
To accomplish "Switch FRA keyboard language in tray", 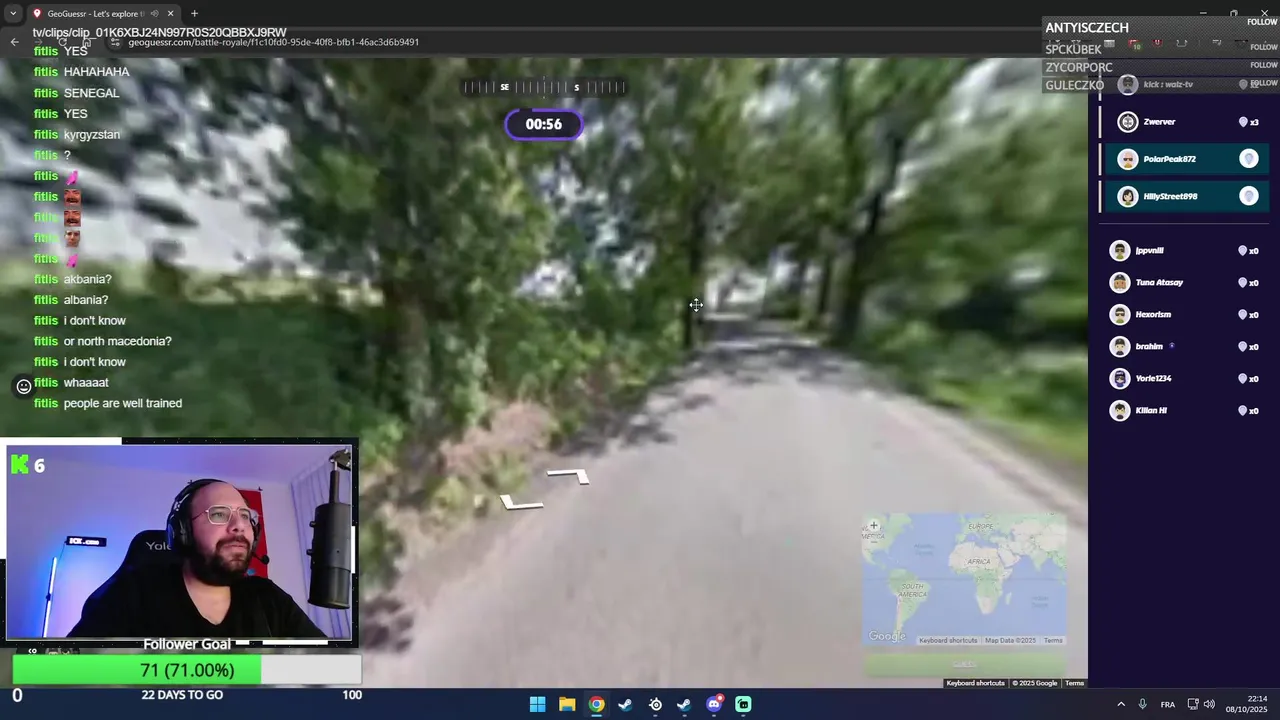I will tap(1167, 704).
